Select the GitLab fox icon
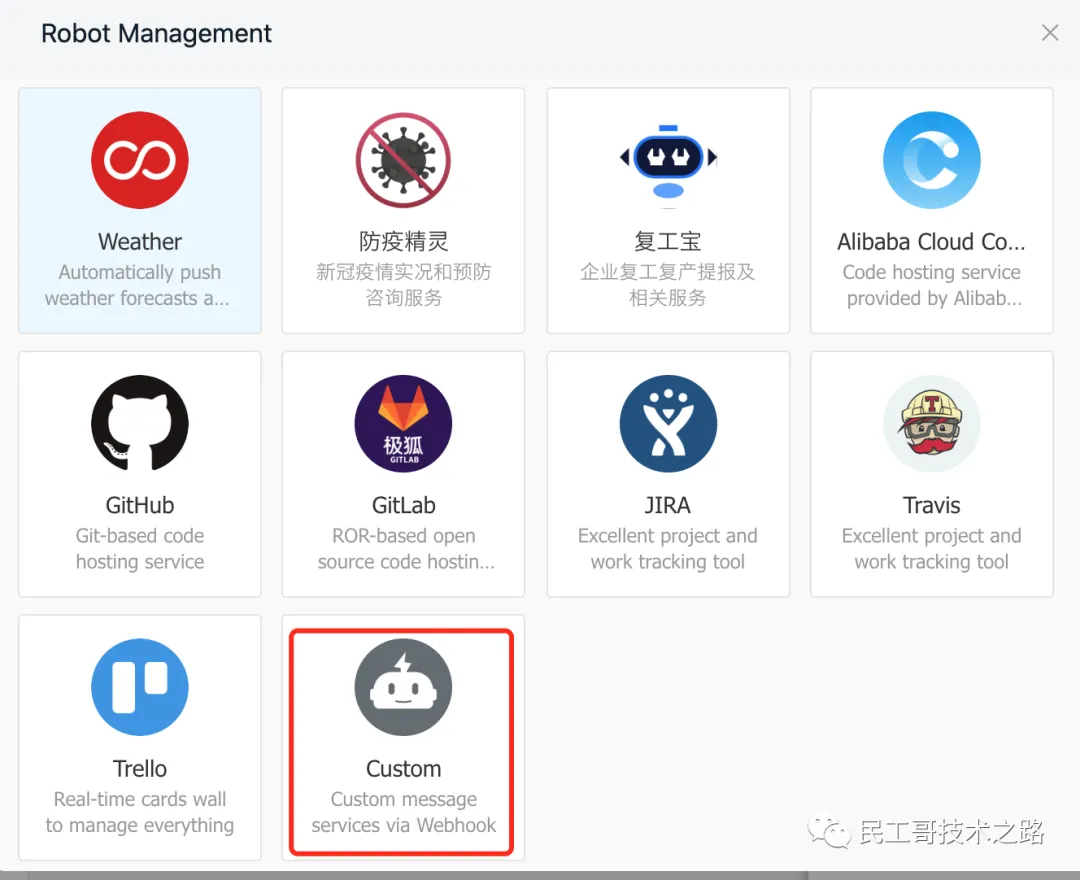Screen dimensions: 1080x880 pyautogui.click(x=404, y=423)
